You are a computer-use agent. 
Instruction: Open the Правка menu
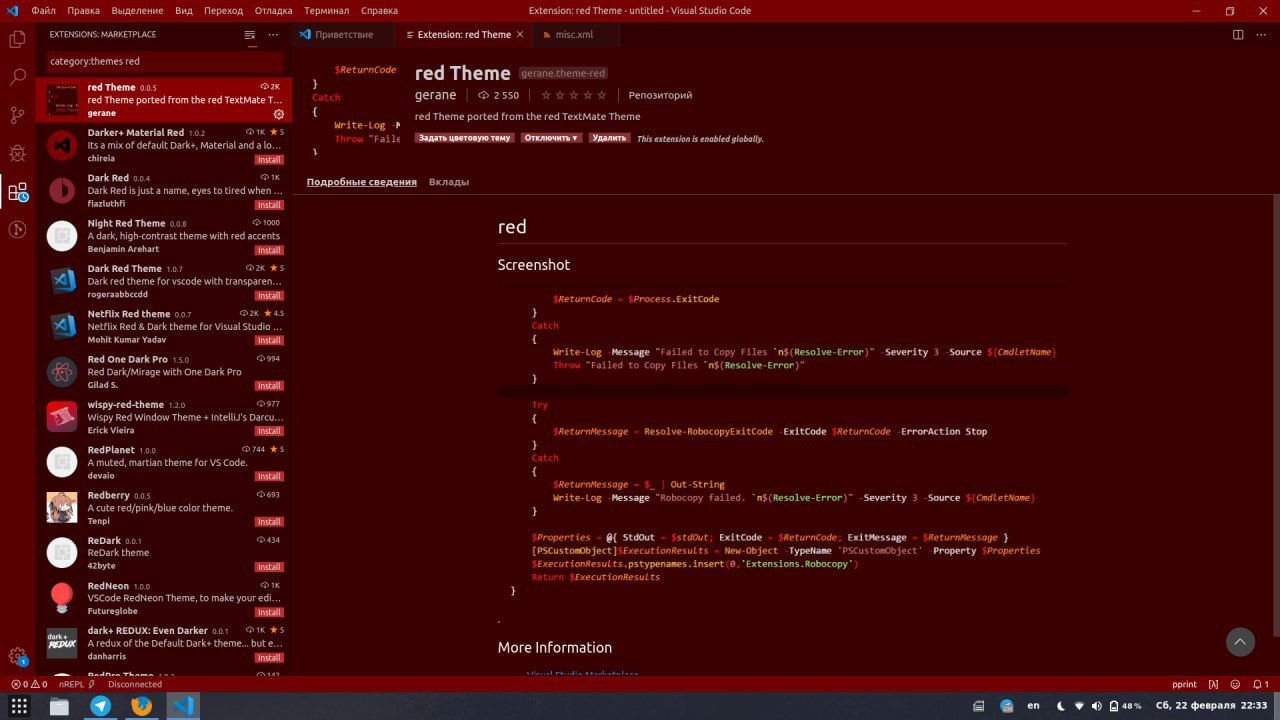(84, 10)
